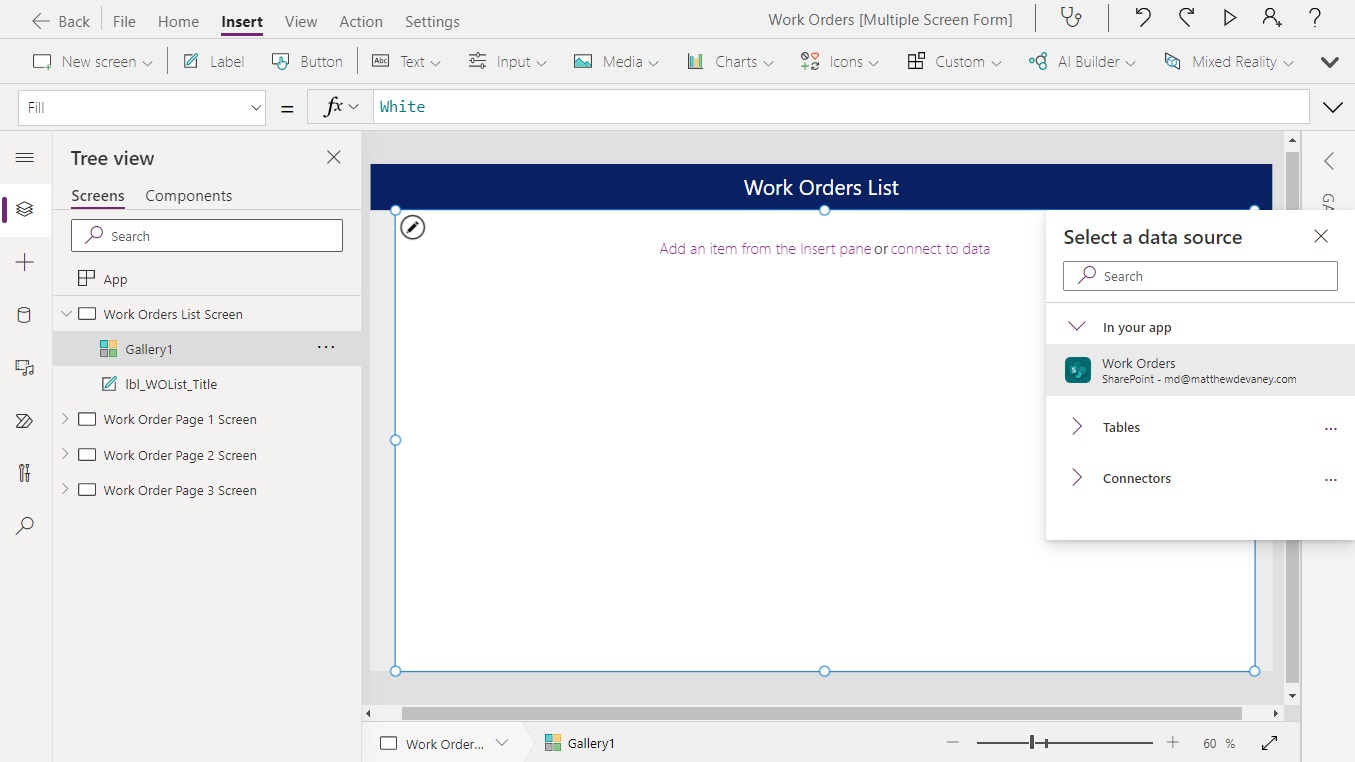
Task: Open the Insert pane with the plus icon
Action: tap(25, 262)
